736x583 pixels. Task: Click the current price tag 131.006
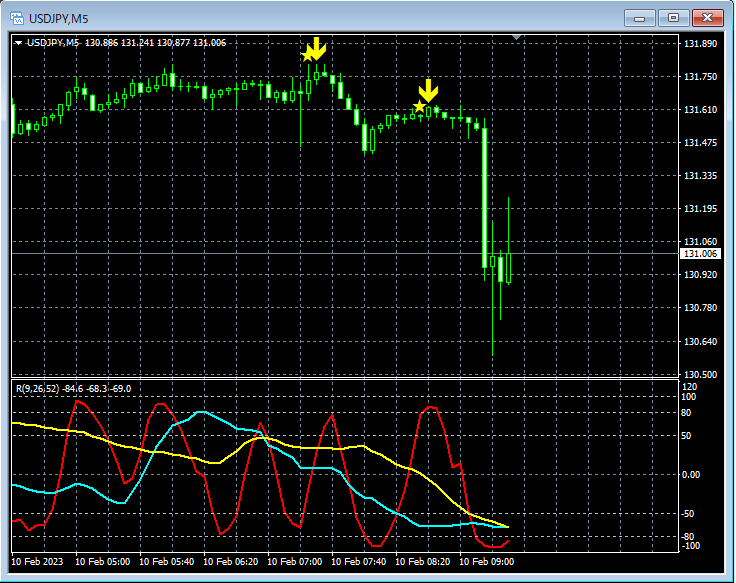point(700,254)
